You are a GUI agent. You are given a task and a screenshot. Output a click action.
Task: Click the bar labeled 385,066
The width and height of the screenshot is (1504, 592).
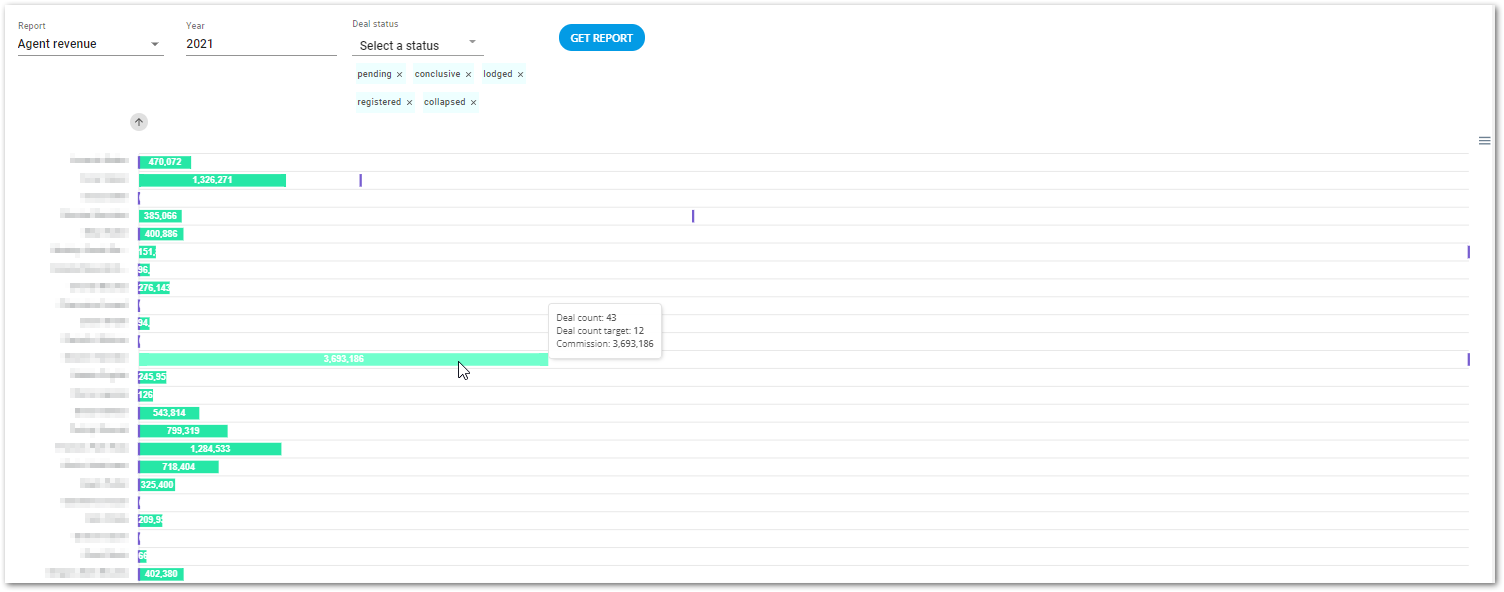pyautogui.click(x=160, y=216)
